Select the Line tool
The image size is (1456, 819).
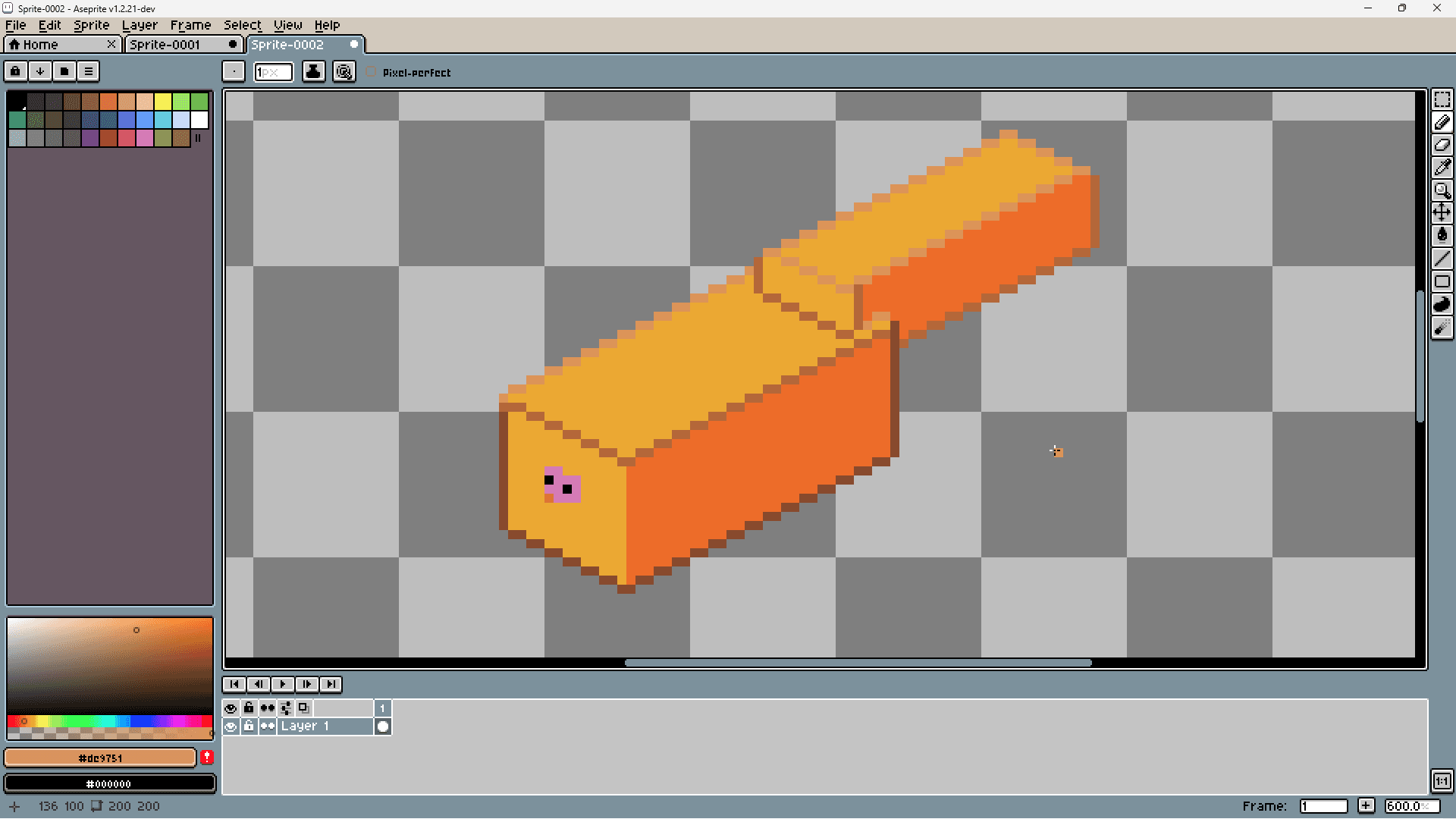point(1442,259)
